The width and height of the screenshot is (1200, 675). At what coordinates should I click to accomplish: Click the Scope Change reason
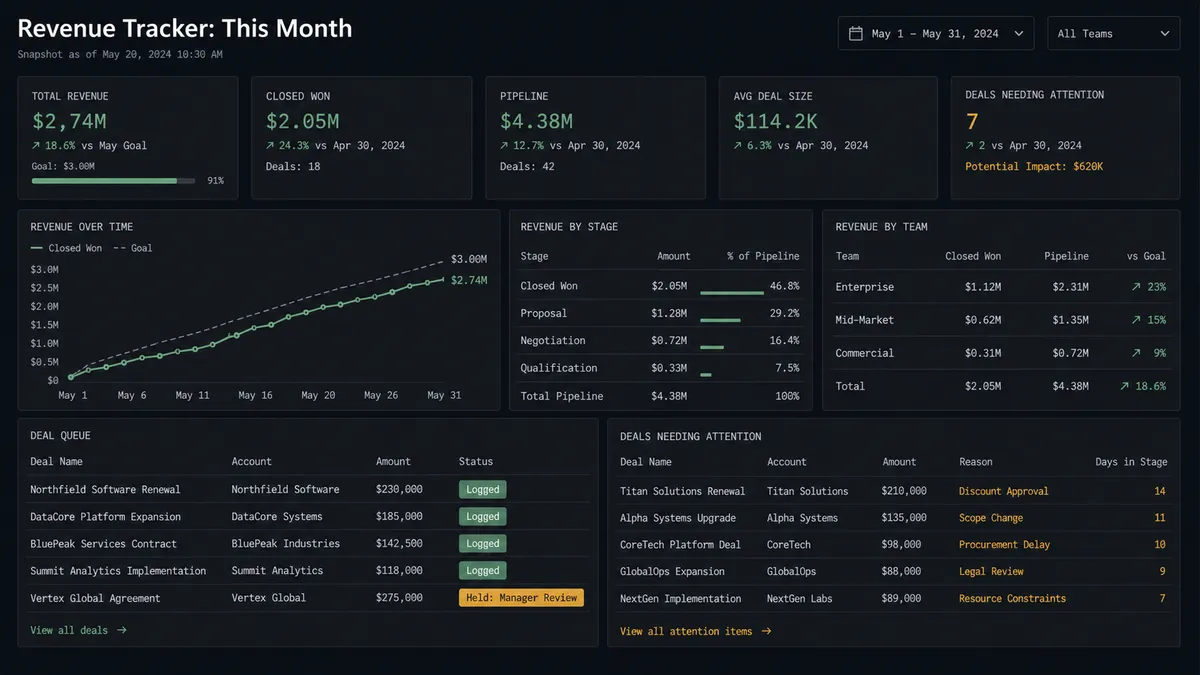(x=991, y=518)
